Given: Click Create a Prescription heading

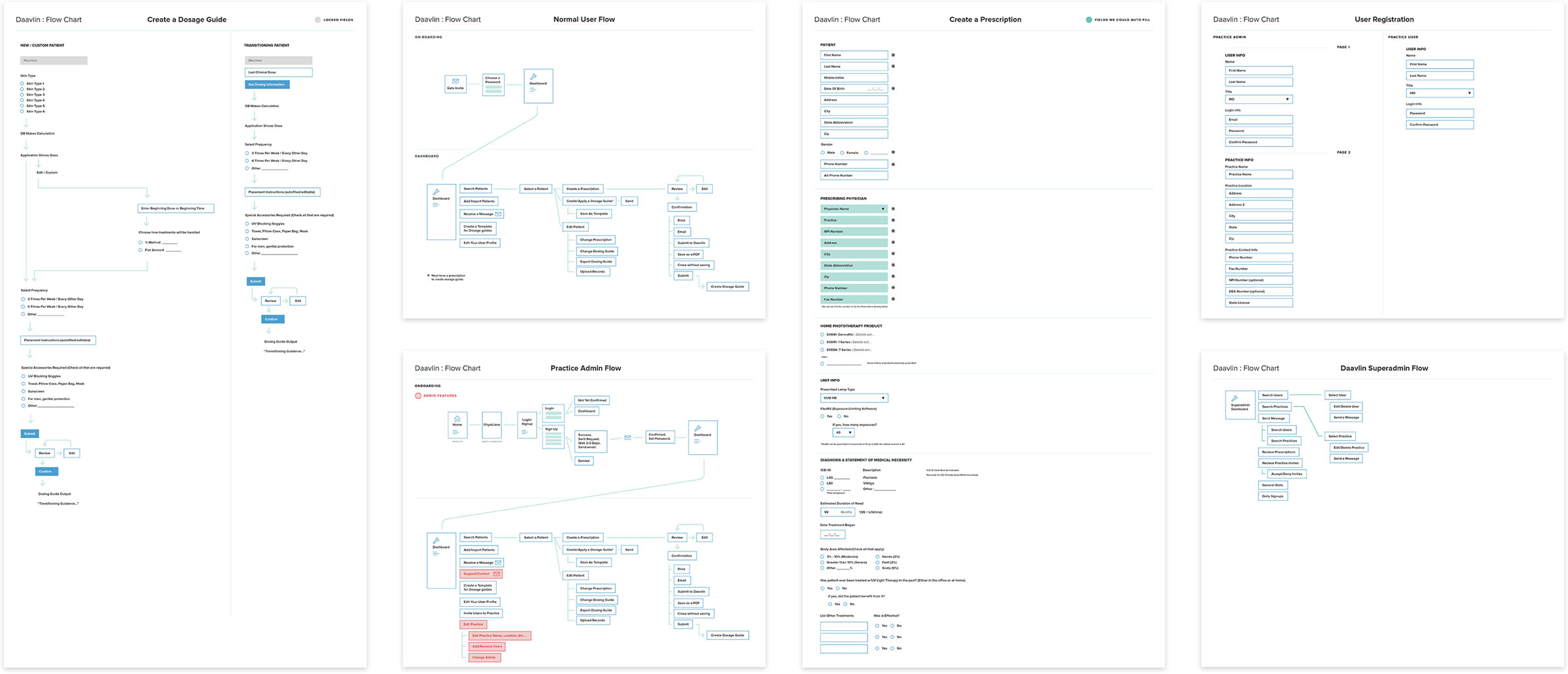Looking at the screenshot, I should pos(985,20).
